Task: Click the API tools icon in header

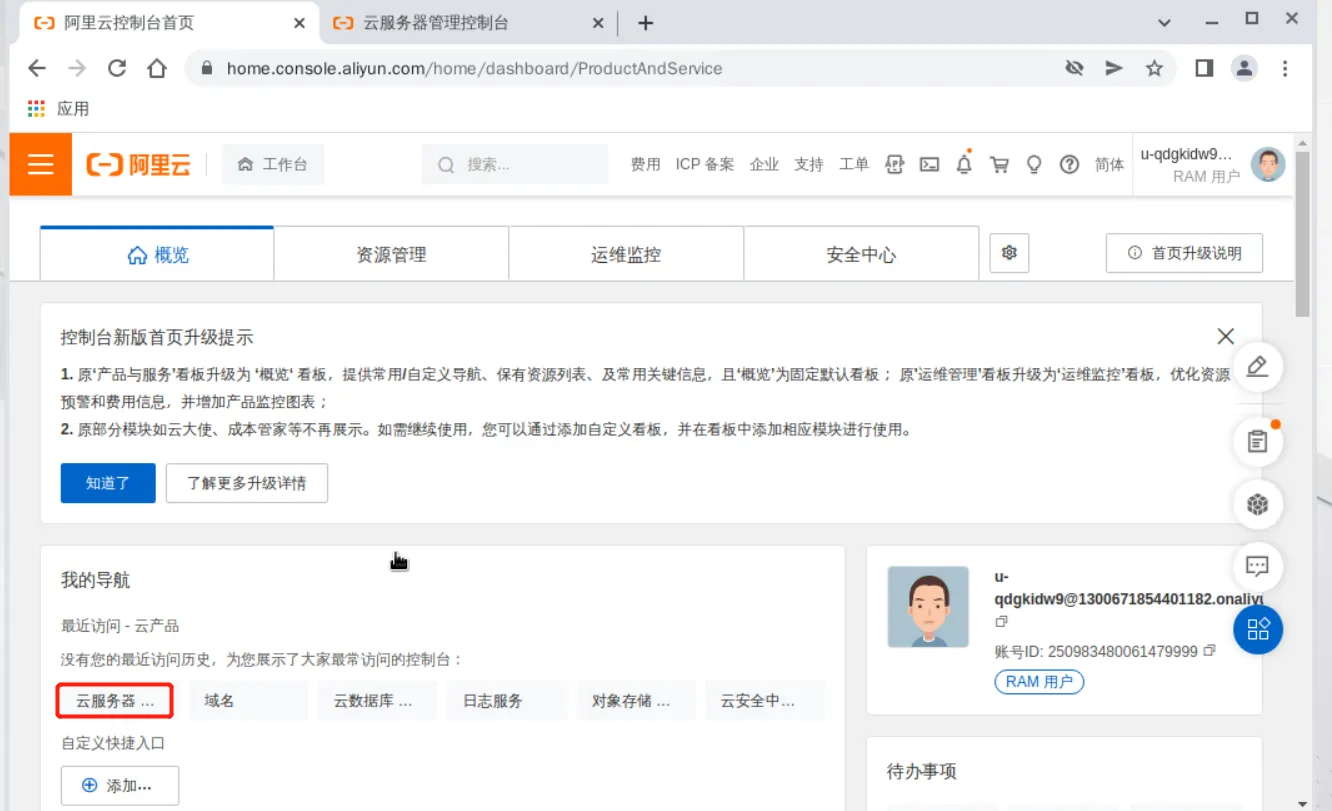Action: tap(895, 165)
